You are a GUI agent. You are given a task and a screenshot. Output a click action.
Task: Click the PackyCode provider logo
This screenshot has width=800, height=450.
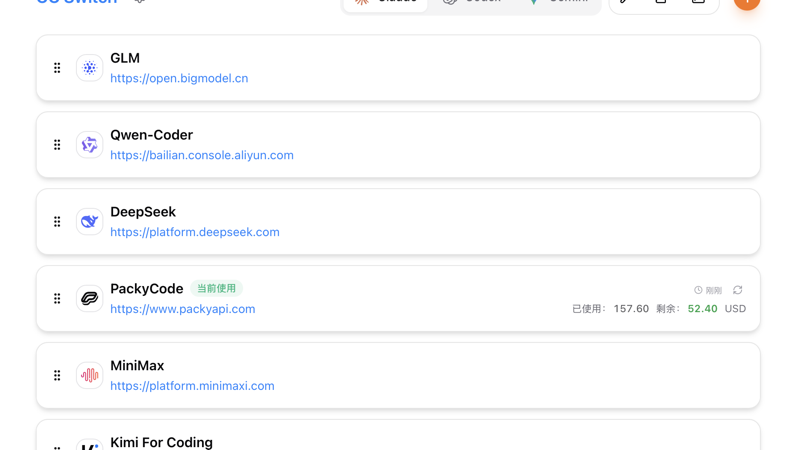(89, 298)
